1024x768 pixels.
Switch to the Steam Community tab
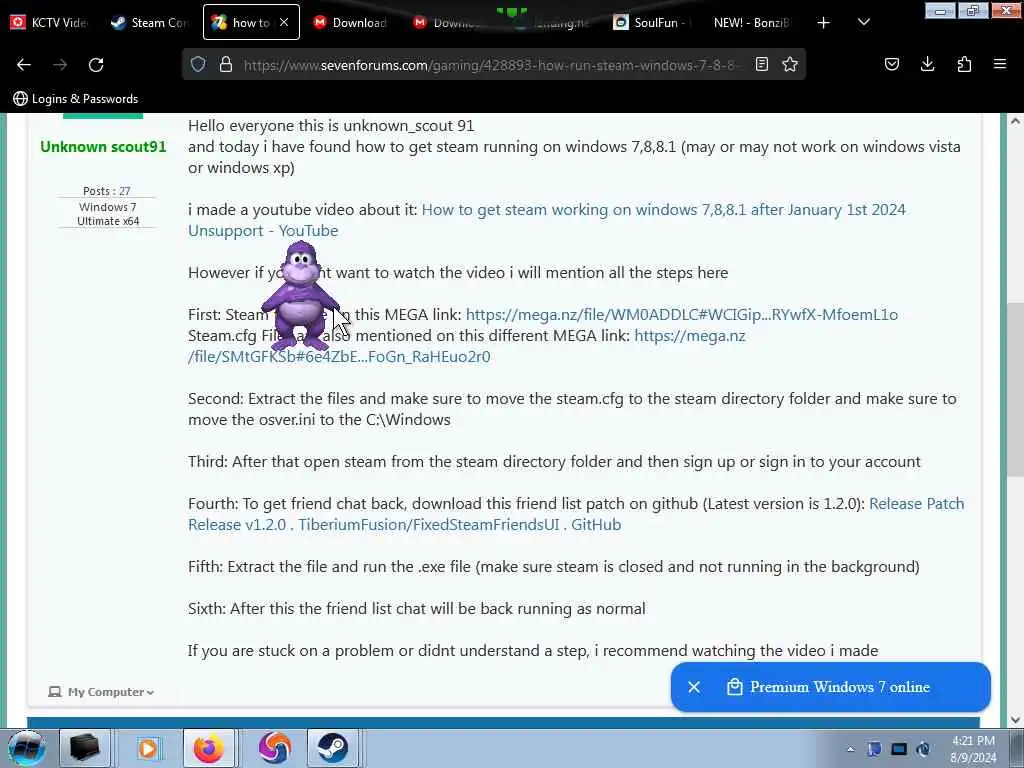pyautogui.click(x=150, y=22)
